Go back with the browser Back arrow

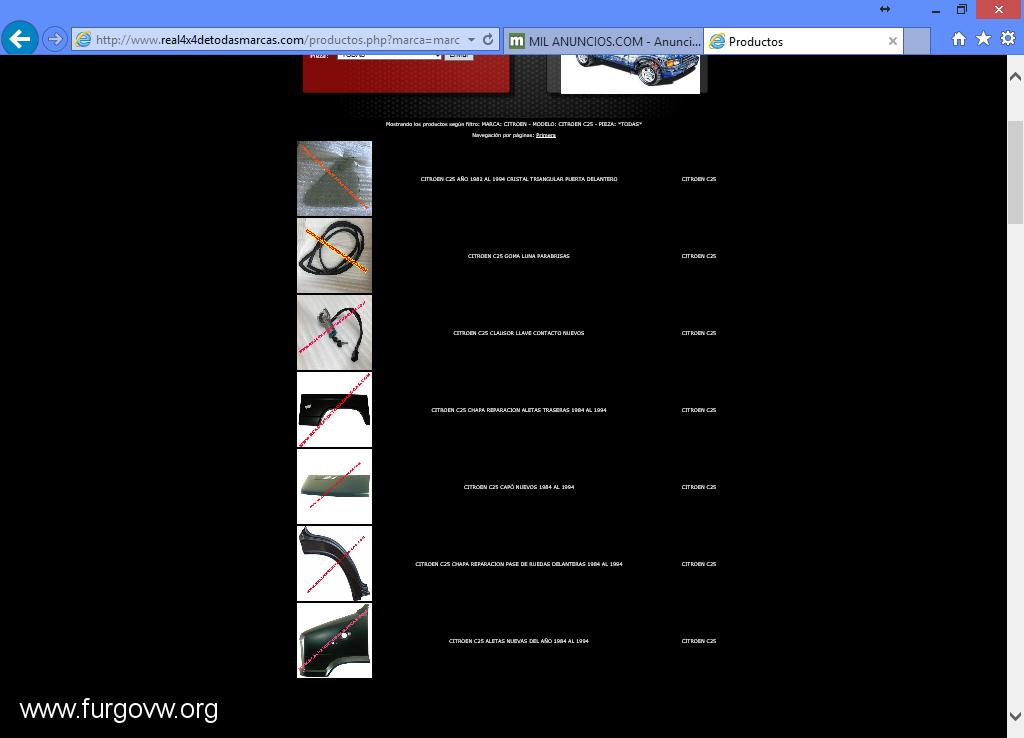pyautogui.click(x=20, y=39)
